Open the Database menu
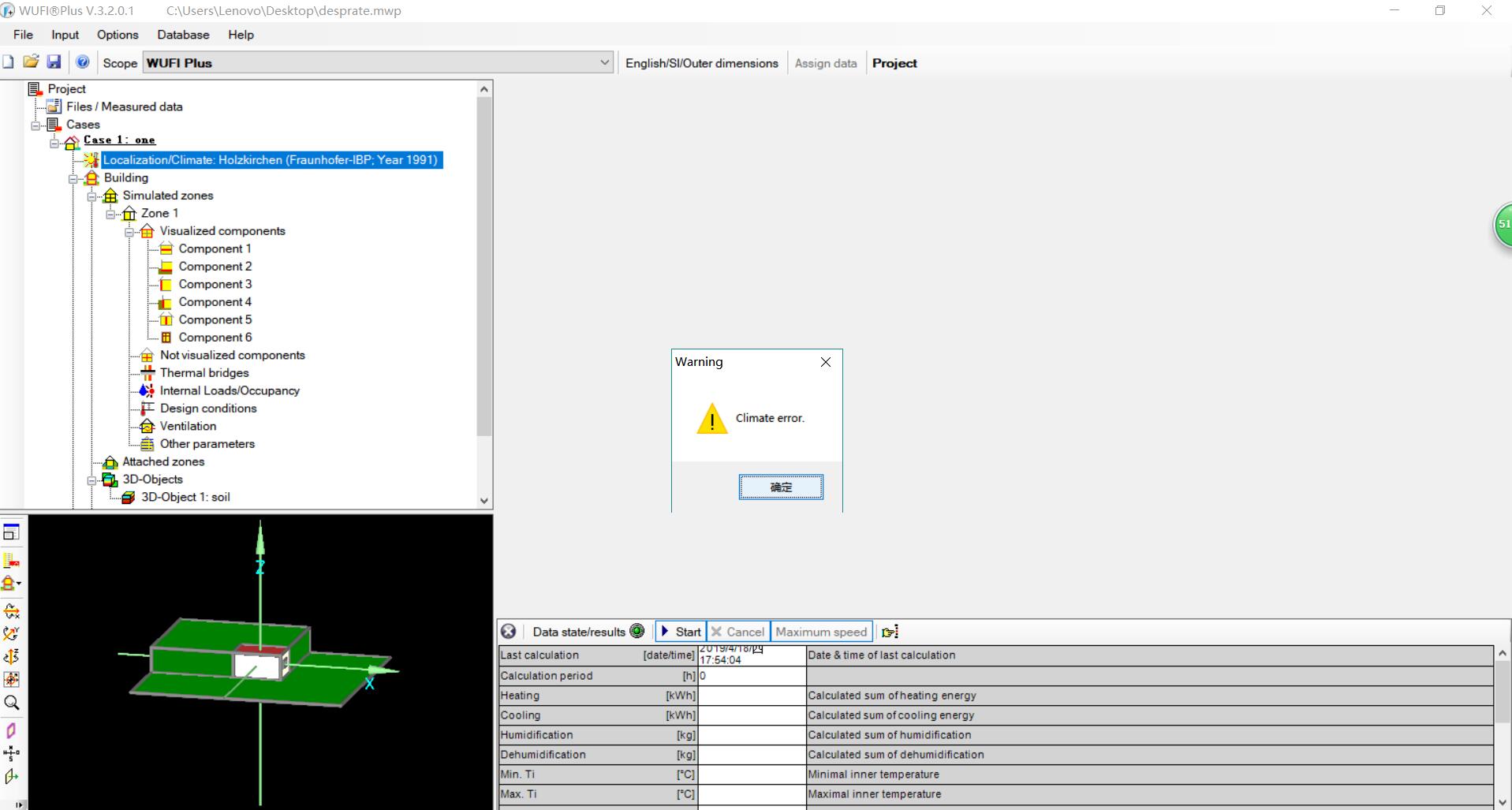This screenshot has width=1512, height=810. [x=183, y=35]
